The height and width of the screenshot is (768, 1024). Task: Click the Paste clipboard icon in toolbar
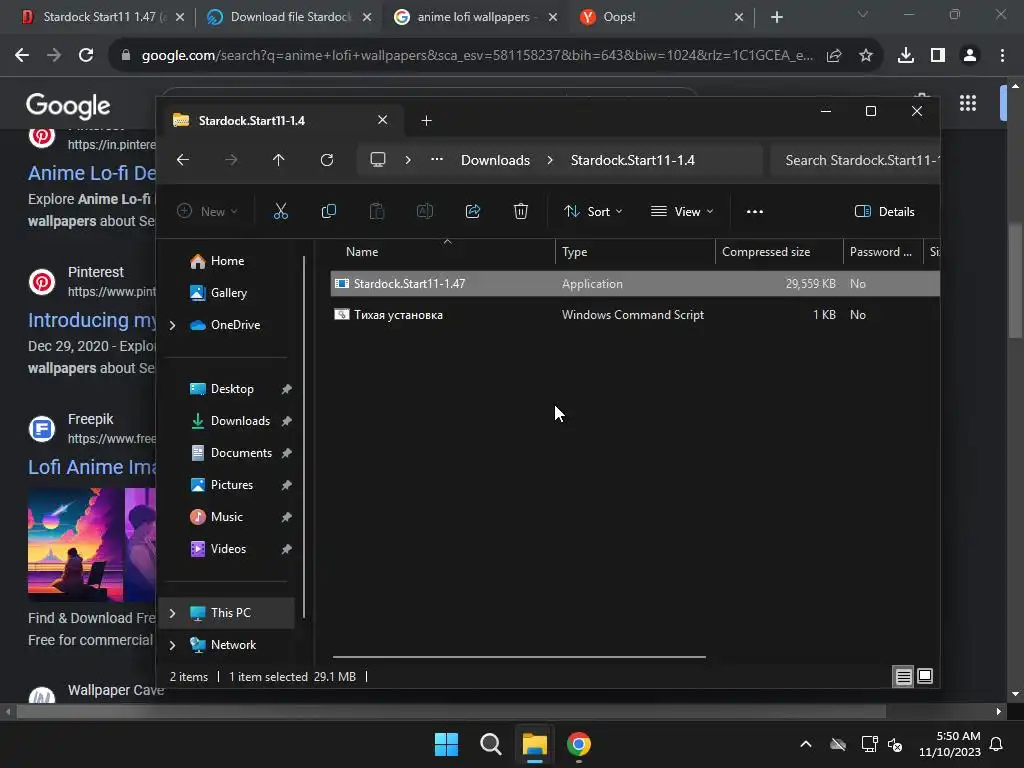377,212
